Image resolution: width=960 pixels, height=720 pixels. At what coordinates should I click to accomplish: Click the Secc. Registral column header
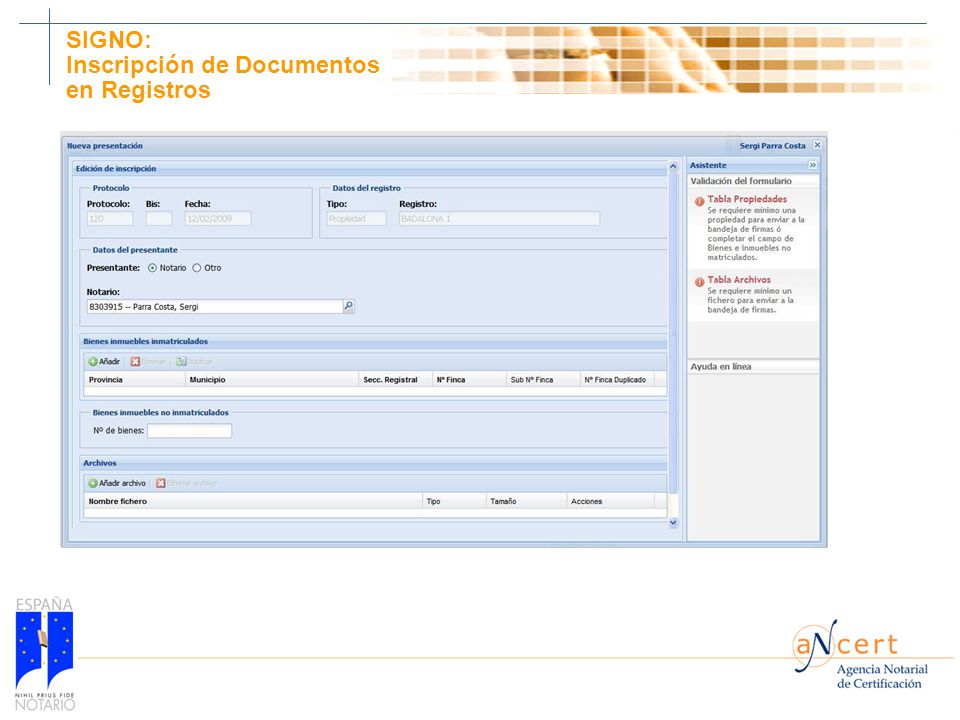pos(396,380)
